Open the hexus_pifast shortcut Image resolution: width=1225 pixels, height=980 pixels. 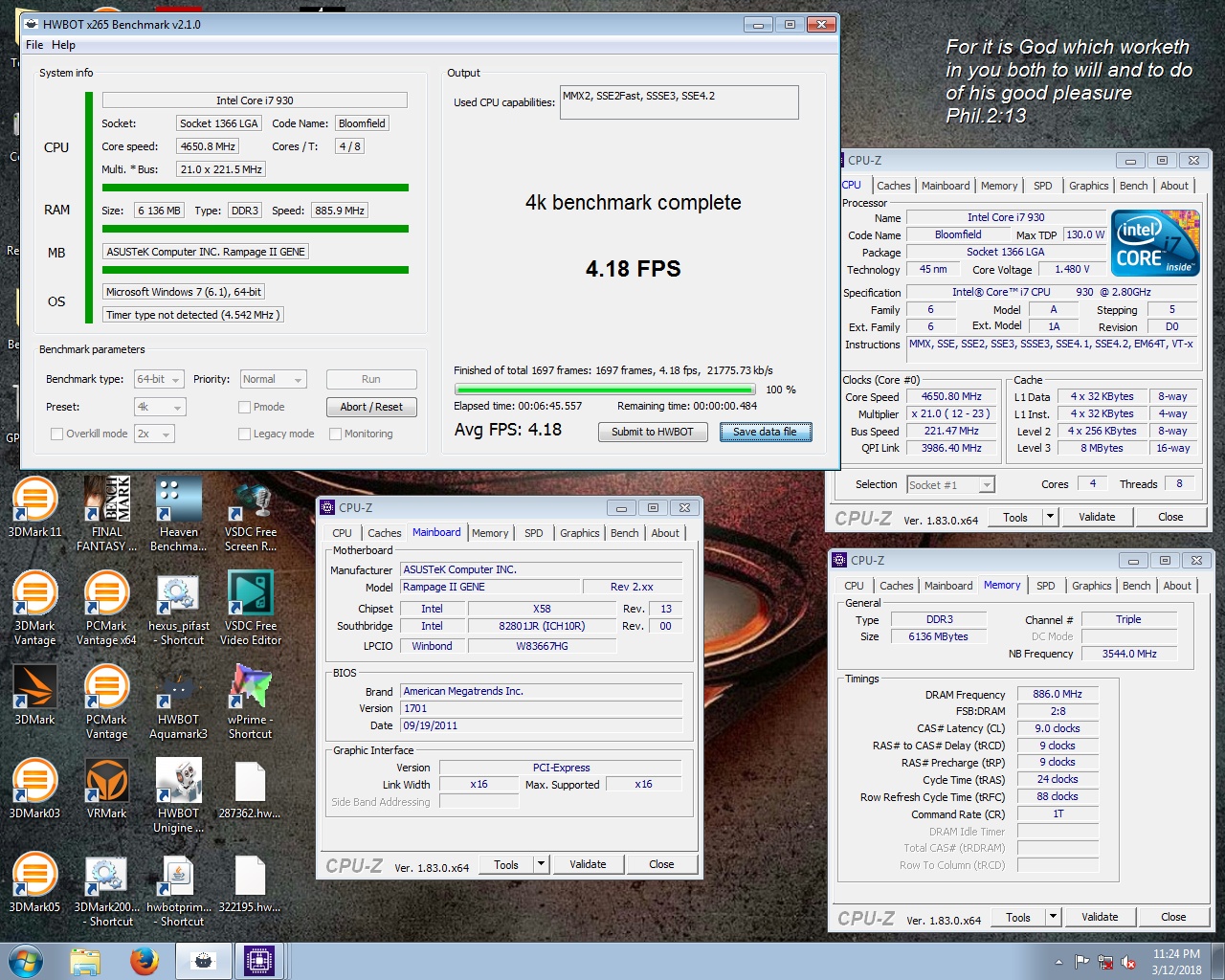[x=179, y=608]
